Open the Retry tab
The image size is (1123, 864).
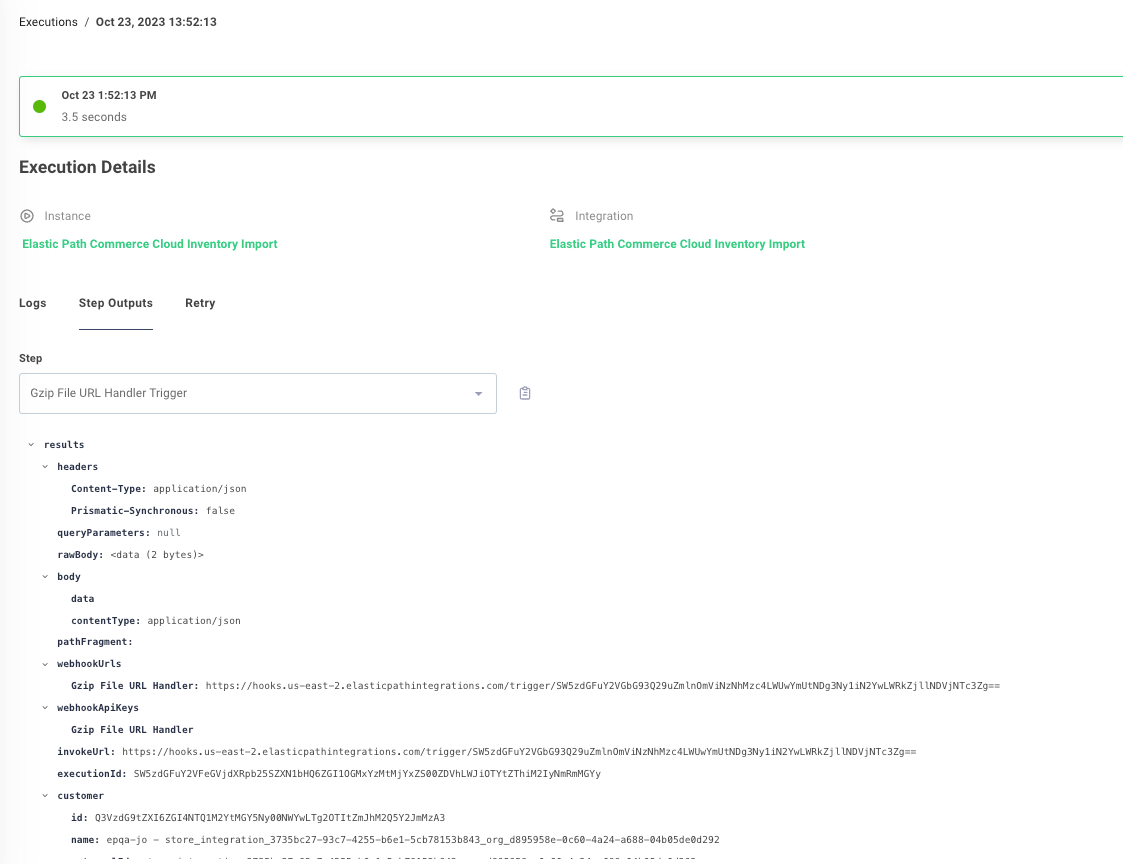tap(200, 303)
